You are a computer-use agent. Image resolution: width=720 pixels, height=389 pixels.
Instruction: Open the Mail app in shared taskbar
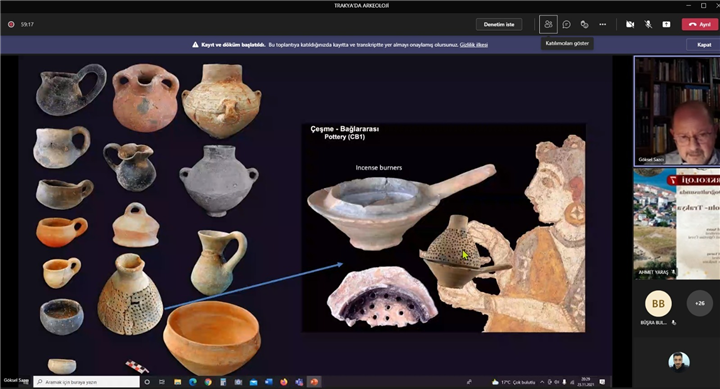(253, 382)
